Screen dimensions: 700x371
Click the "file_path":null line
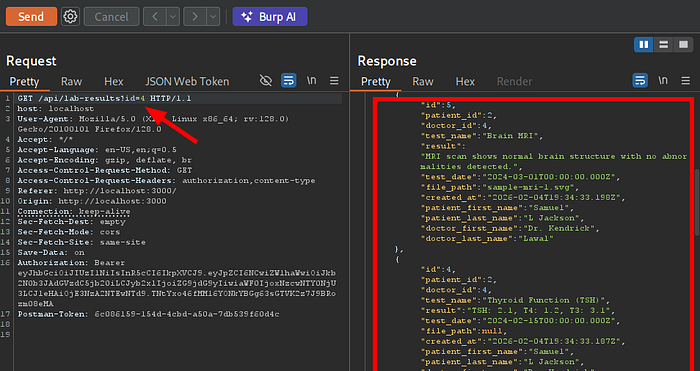464,331
